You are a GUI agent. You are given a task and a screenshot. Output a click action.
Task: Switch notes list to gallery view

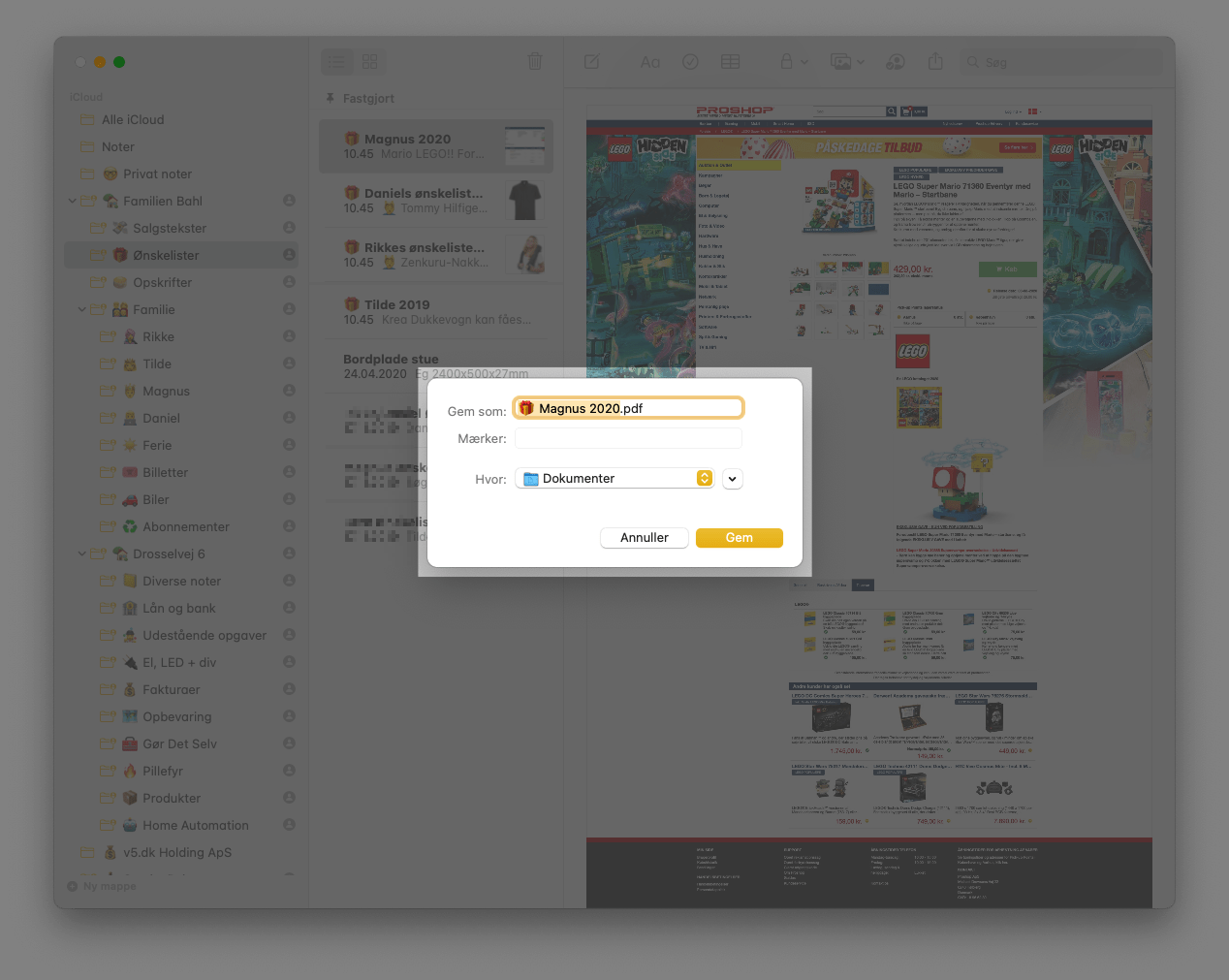(x=369, y=62)
